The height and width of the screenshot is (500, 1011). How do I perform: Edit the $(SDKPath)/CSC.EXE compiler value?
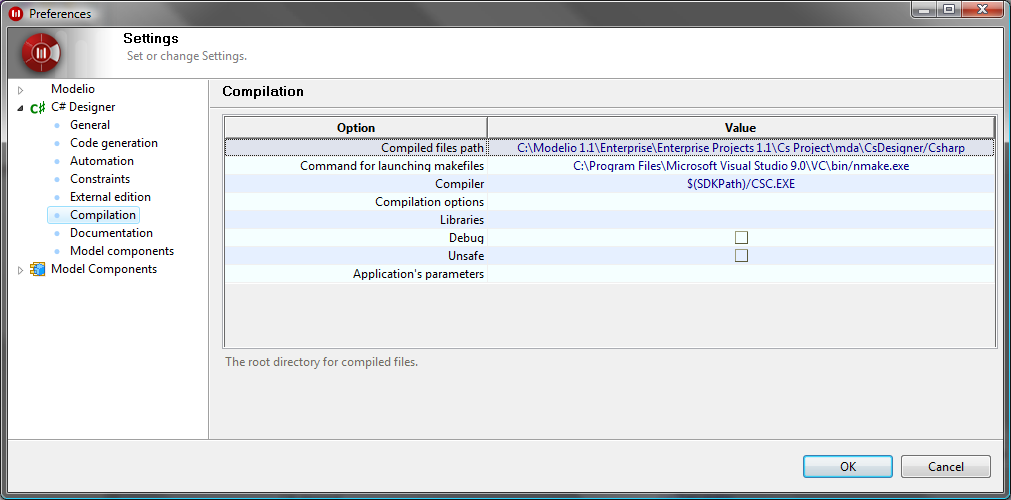coord(741,184)
